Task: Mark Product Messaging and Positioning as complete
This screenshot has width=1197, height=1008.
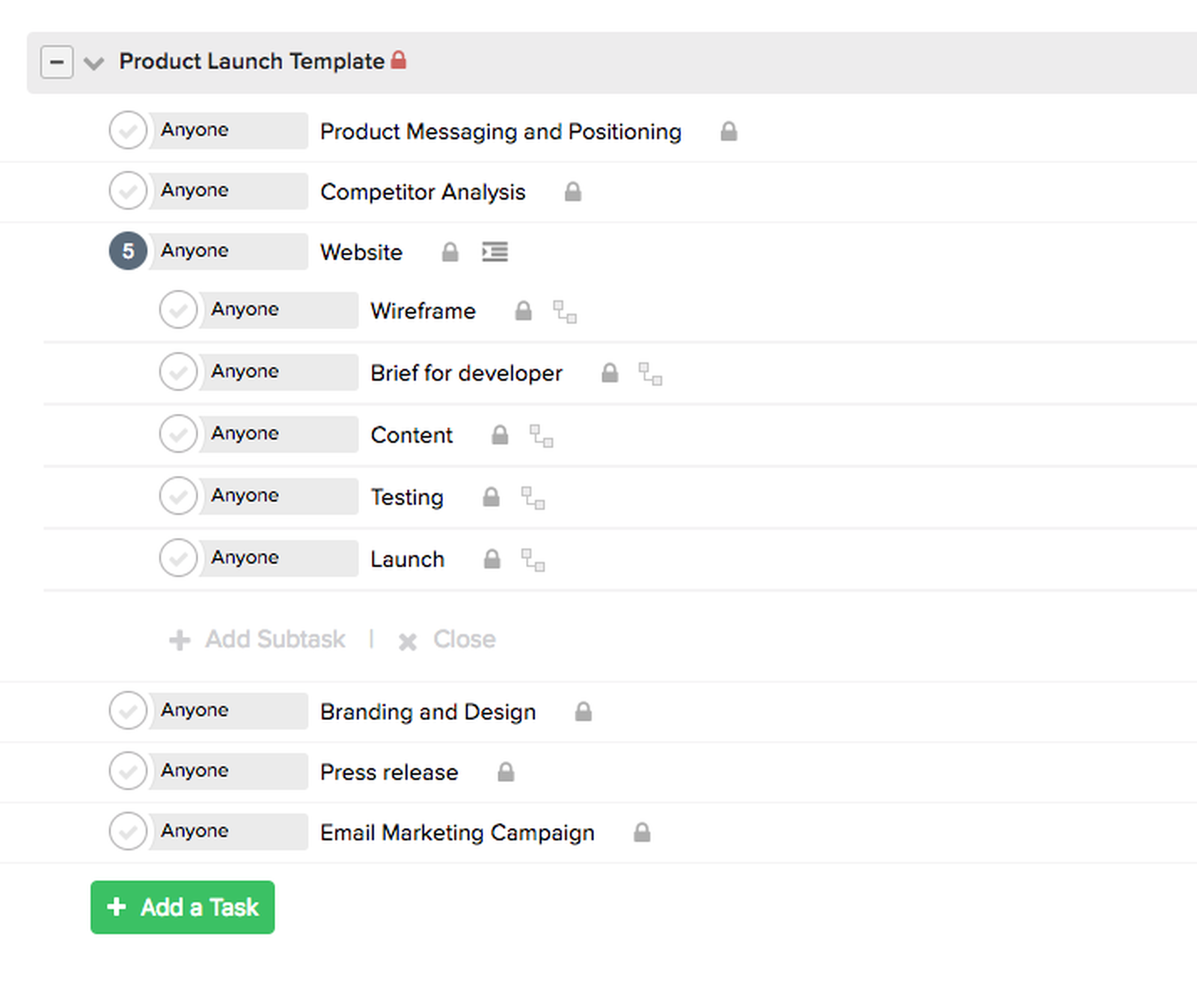Action: [128, 130]
